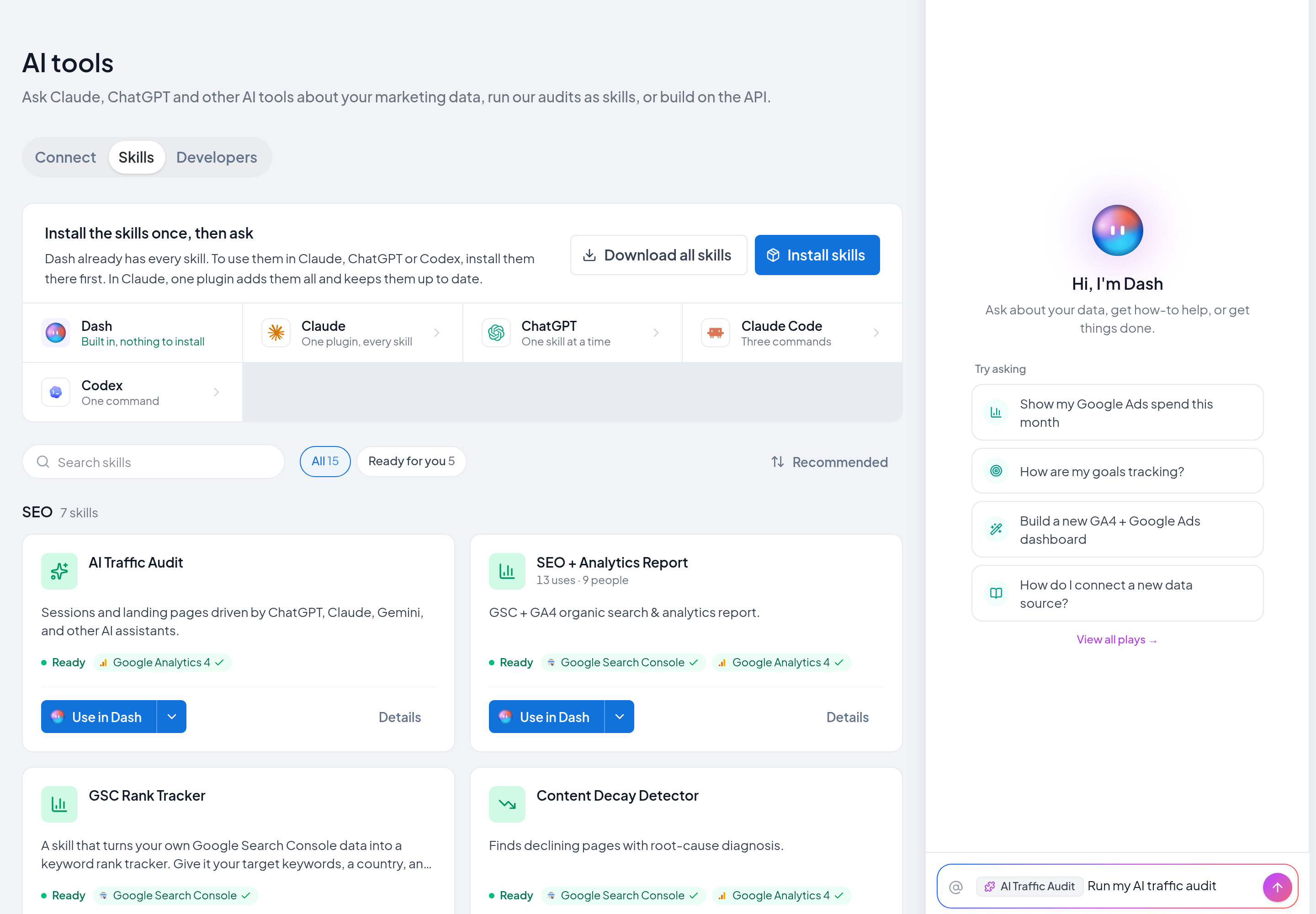Open the Recommended sort dropdown
Screen dimensions: 1316x914
coord(828,462)
